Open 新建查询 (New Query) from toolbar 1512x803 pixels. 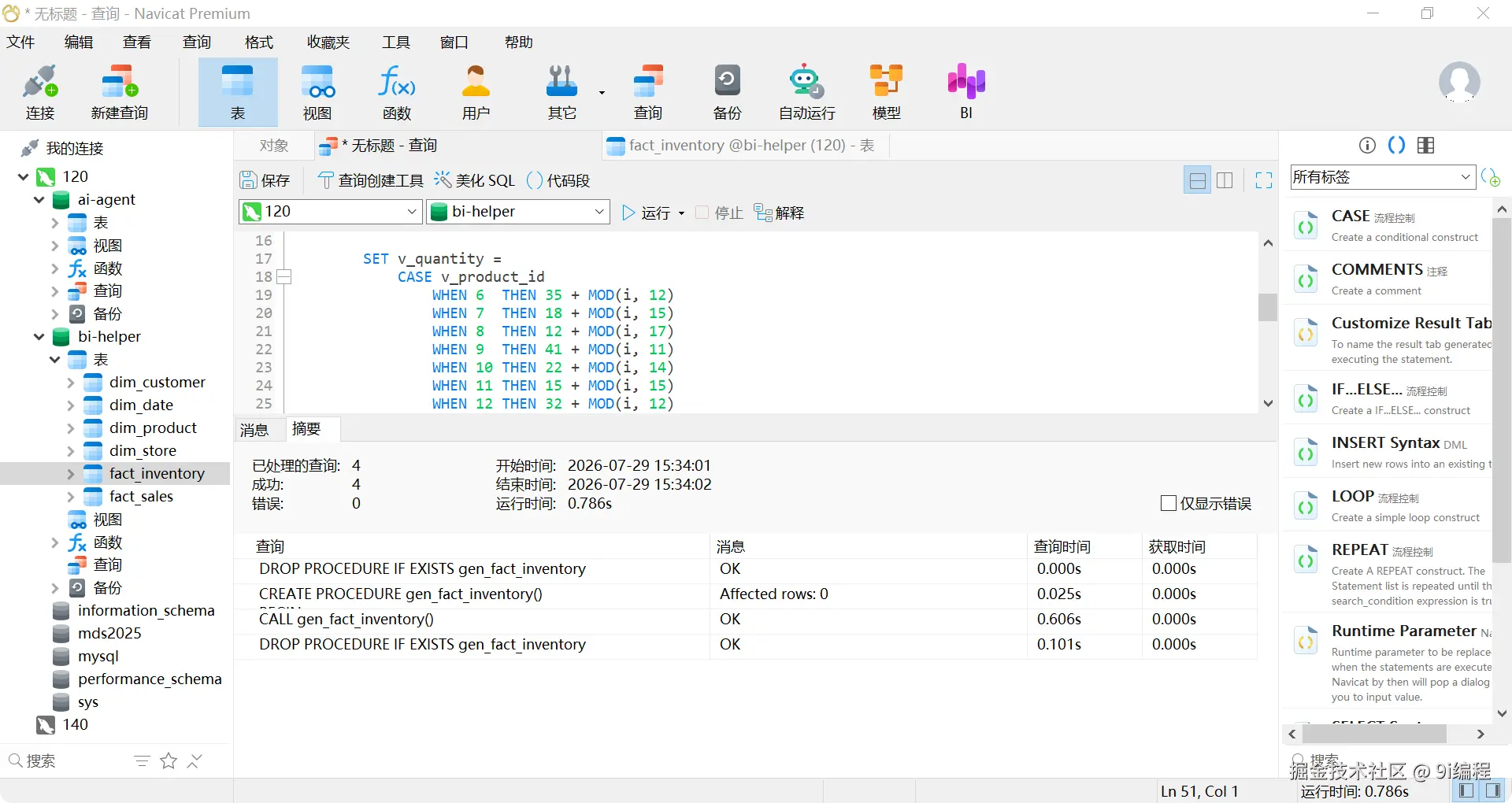pos(120,92)
